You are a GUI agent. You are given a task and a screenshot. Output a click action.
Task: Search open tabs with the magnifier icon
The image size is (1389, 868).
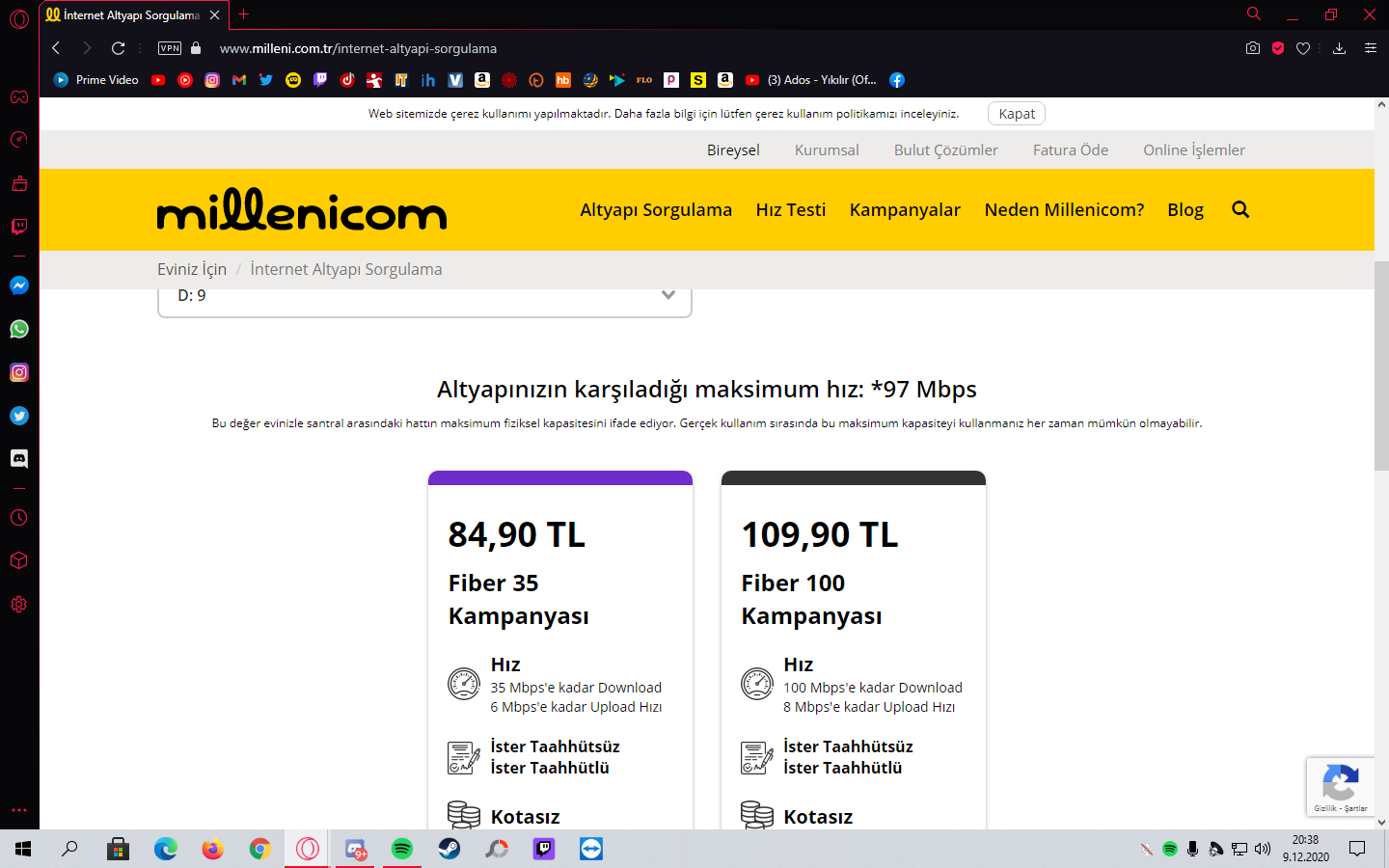(1254, 14)
